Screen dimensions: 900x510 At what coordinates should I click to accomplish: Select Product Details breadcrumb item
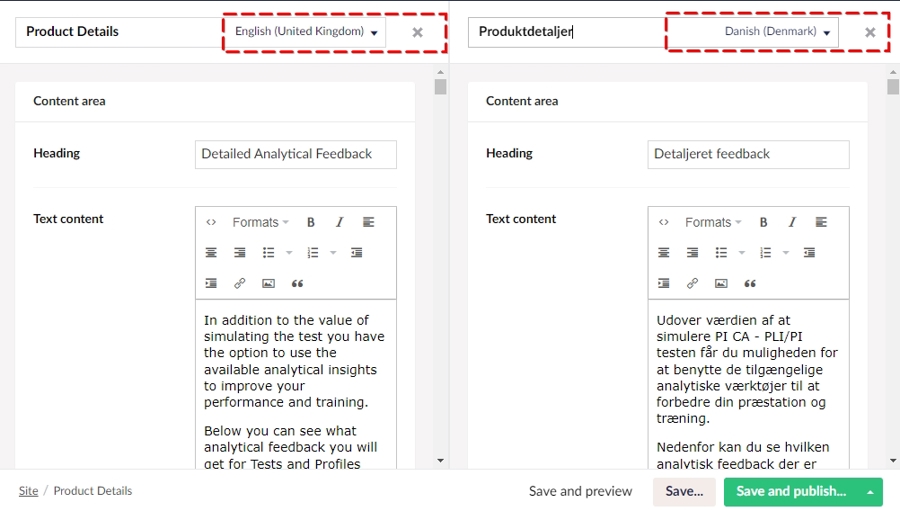tap(92, 490)
